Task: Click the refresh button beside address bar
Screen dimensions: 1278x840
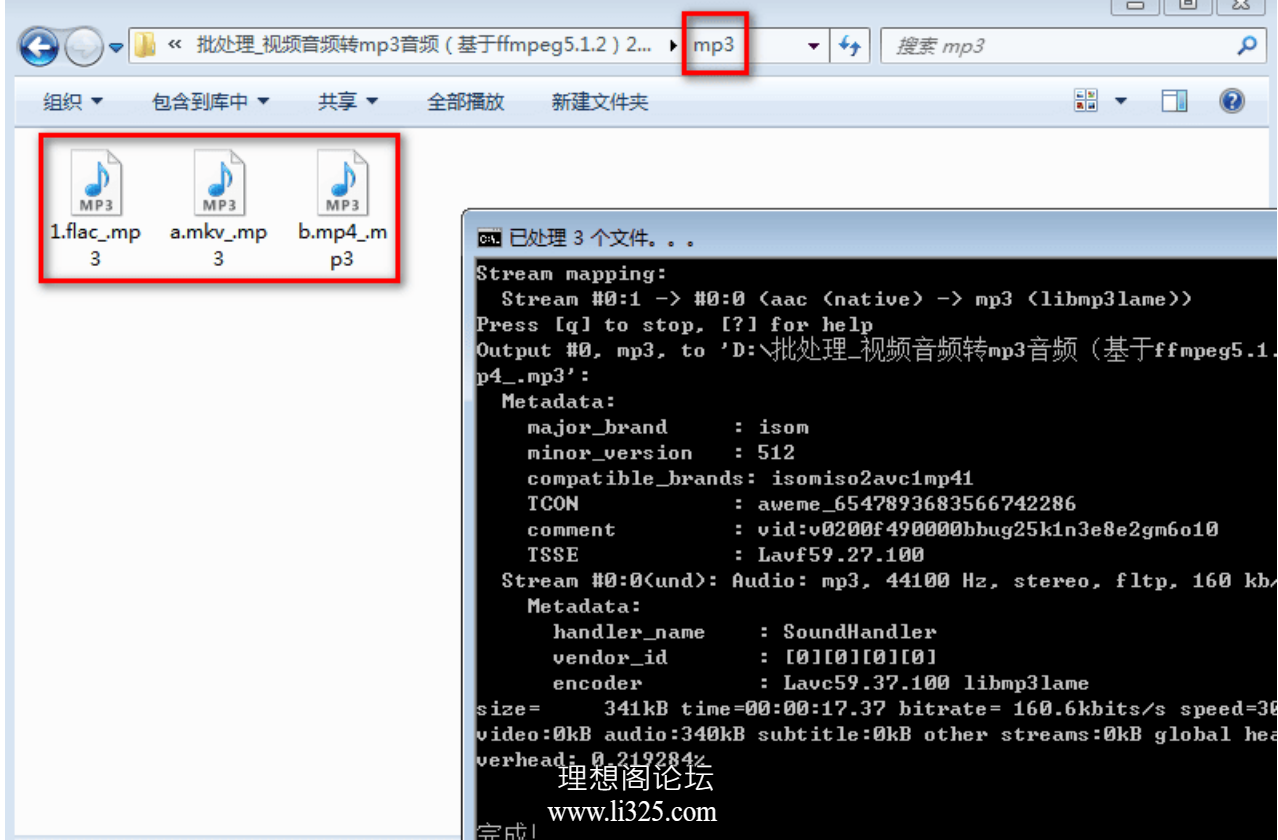Action: coord(850,46)
